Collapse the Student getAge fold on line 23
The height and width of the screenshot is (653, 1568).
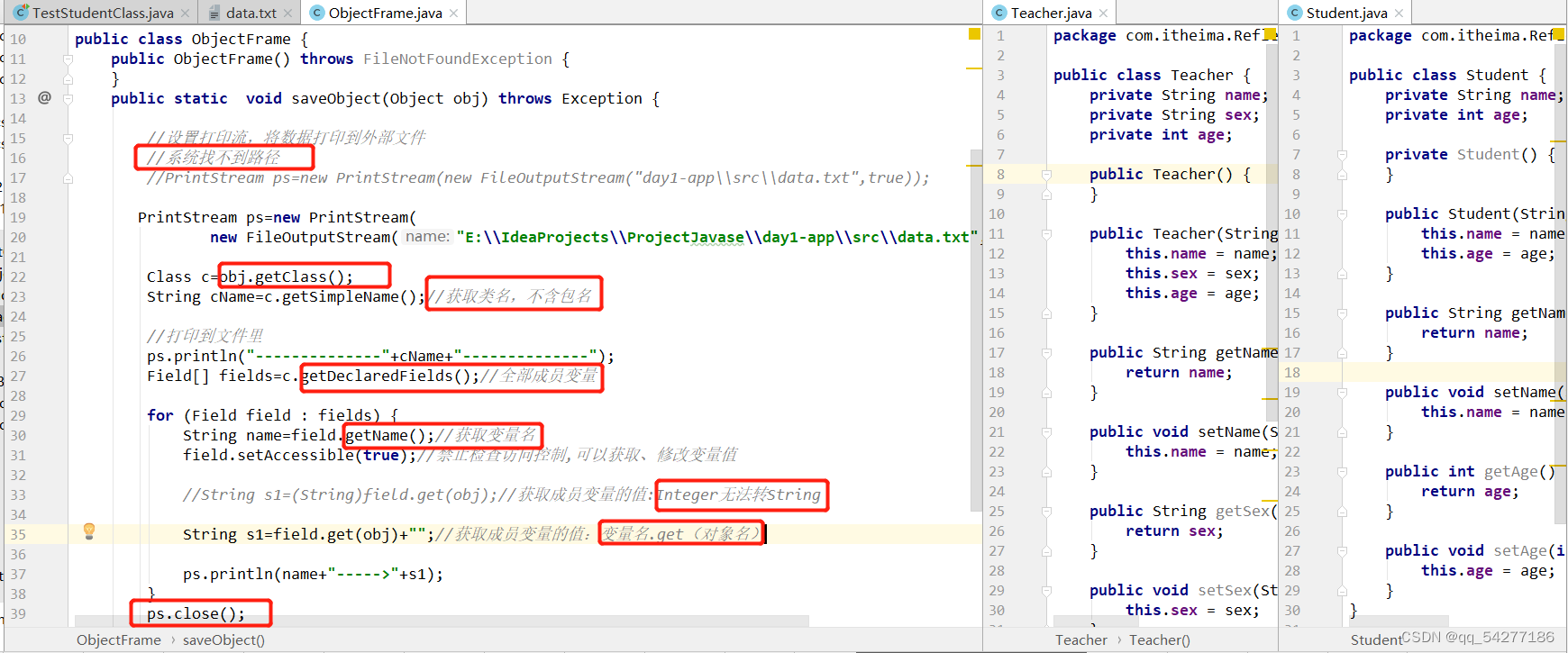[1342, 472]
